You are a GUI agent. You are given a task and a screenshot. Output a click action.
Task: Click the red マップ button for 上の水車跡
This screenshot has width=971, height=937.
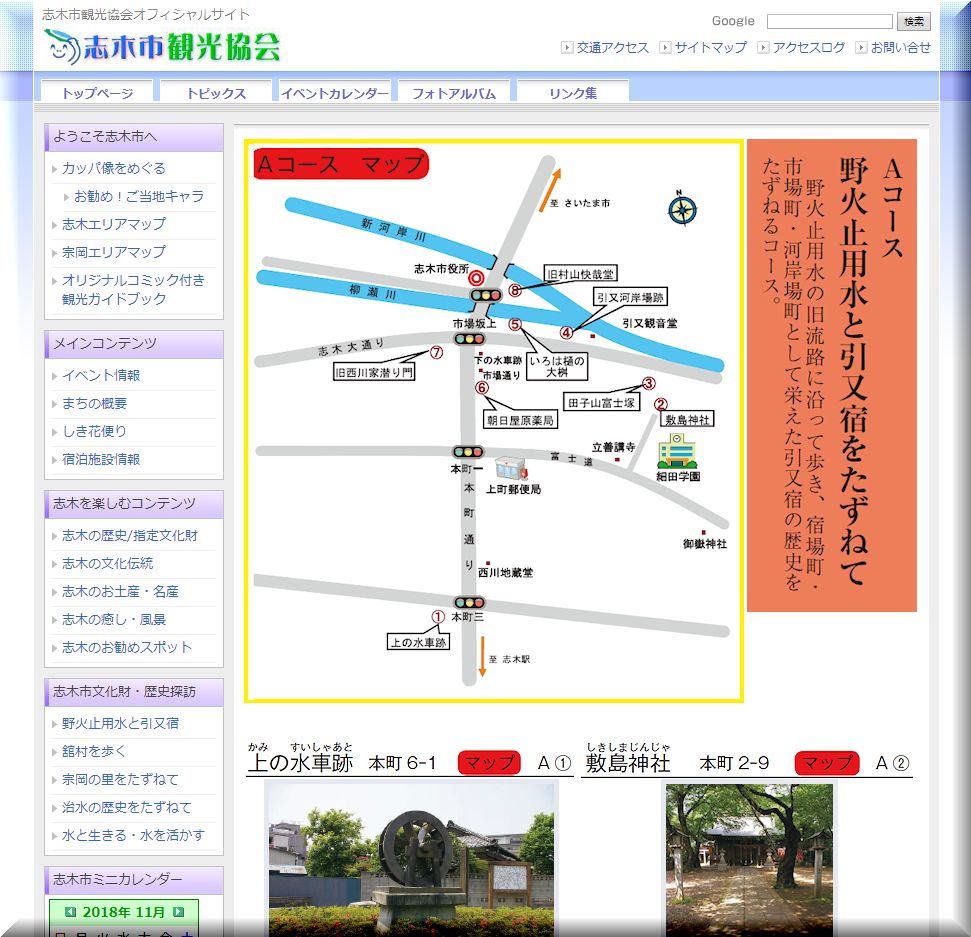coord(489,762)
